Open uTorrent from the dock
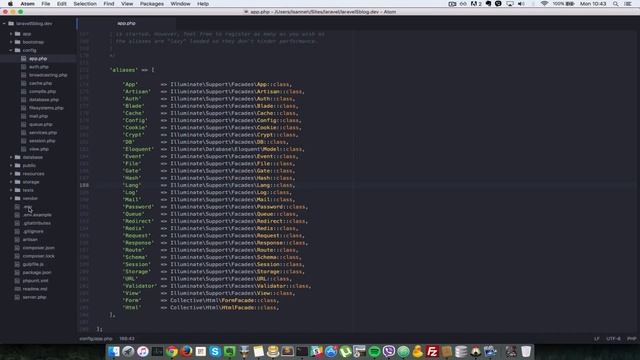The width and height of the screenshot is (640, 360). (345, 351)
